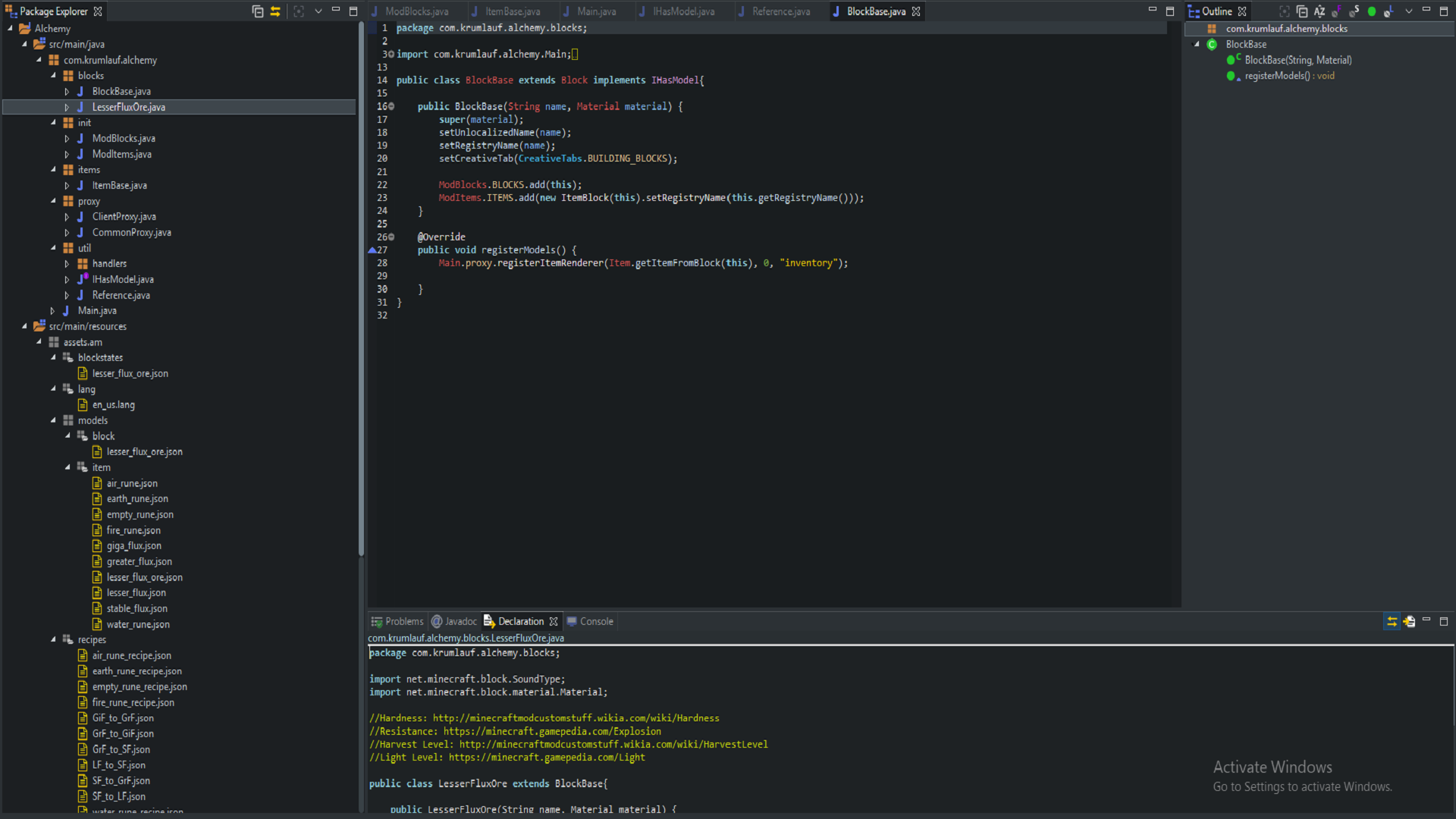
Task: Click Open Input icon in Declaration panel
Action: (1409, 621)
